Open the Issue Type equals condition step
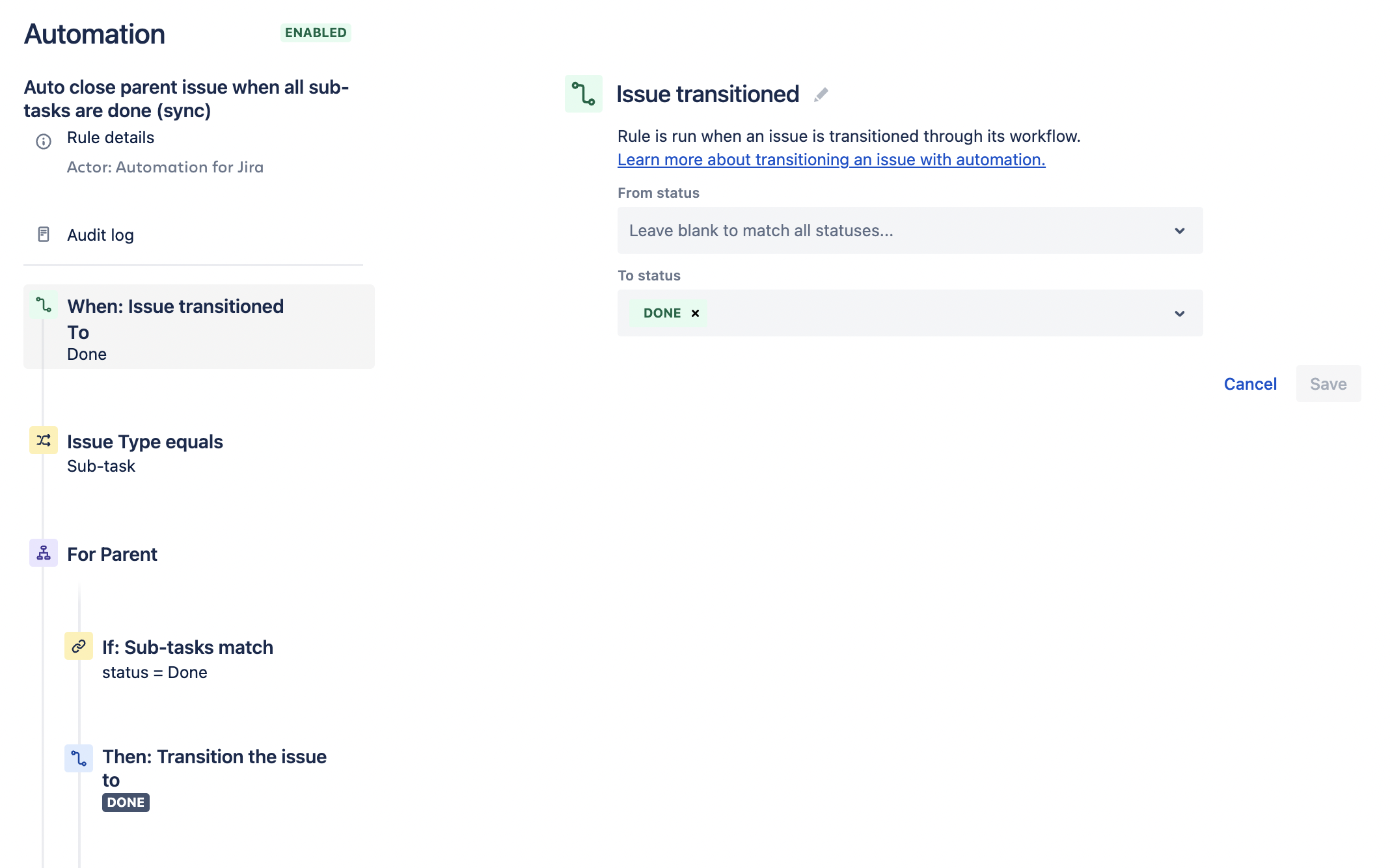Image resolution: width=1390 pixels, height=868 pixels. [144, 441]
